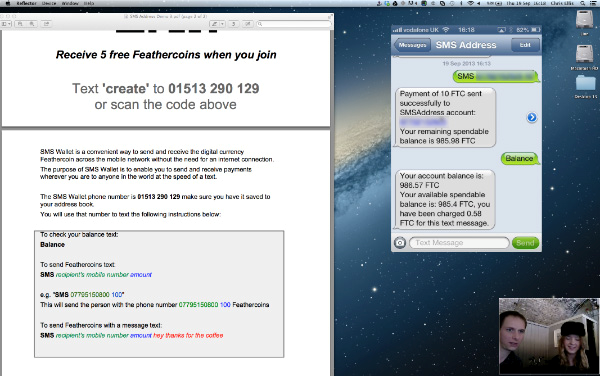Screen dimensions: 600x376
Task: Open the Device menu
Action: (49, 3)
